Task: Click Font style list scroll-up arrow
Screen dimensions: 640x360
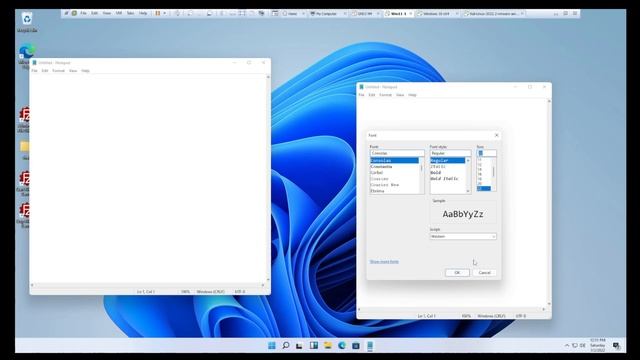Action: [x=468, y=160]
